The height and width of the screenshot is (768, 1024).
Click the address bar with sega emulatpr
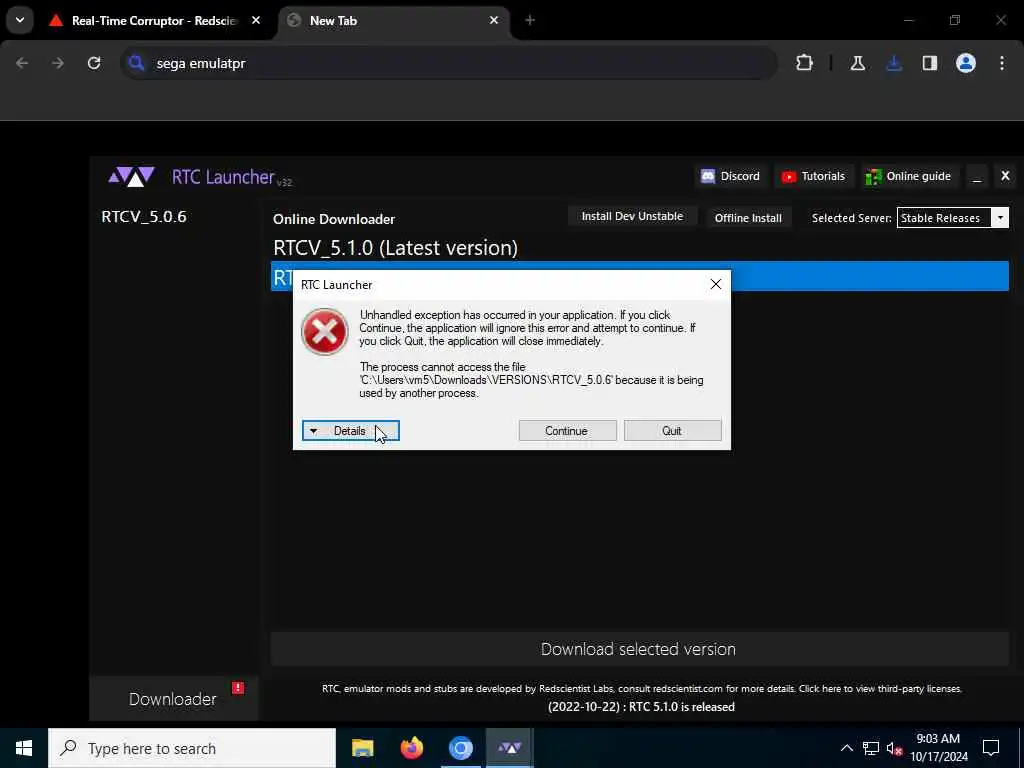tap(449, 63)
